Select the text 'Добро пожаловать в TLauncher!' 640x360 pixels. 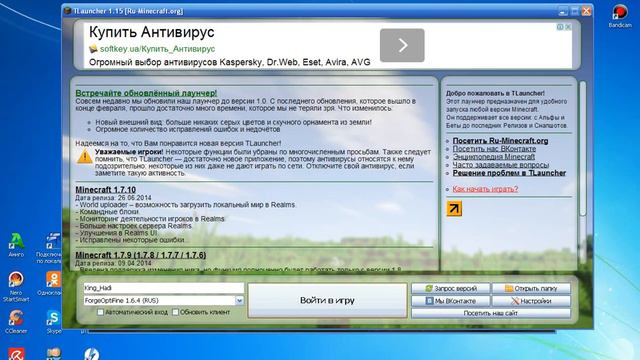[x=495, y=93]
